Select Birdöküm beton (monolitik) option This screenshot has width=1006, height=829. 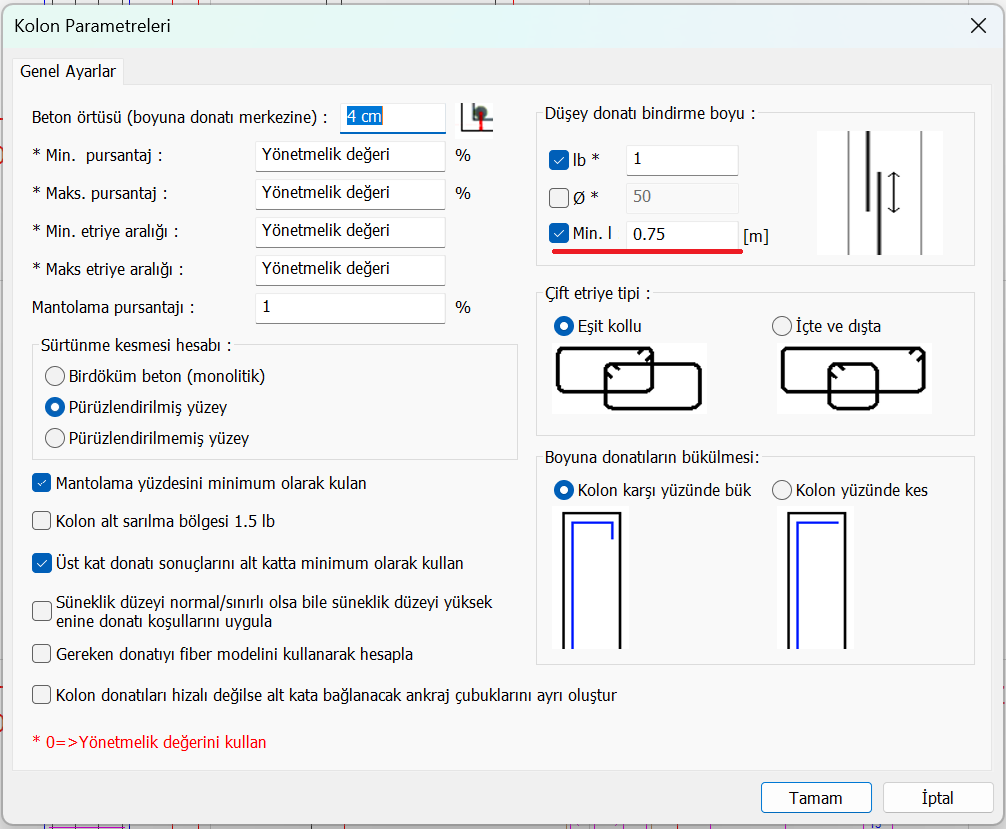[x=55, y=376]
